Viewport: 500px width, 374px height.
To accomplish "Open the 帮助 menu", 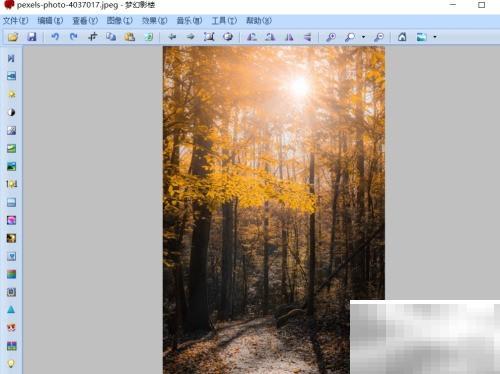I will click(259, 21).
